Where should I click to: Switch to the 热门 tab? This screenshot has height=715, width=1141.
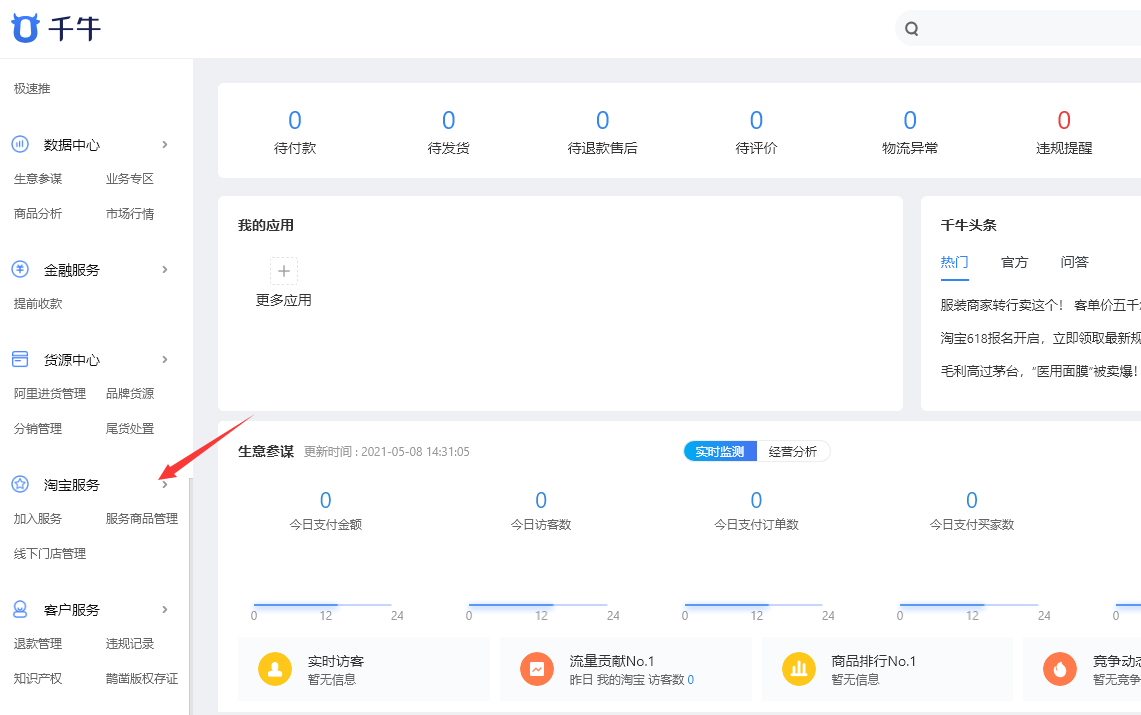[954, 262]
